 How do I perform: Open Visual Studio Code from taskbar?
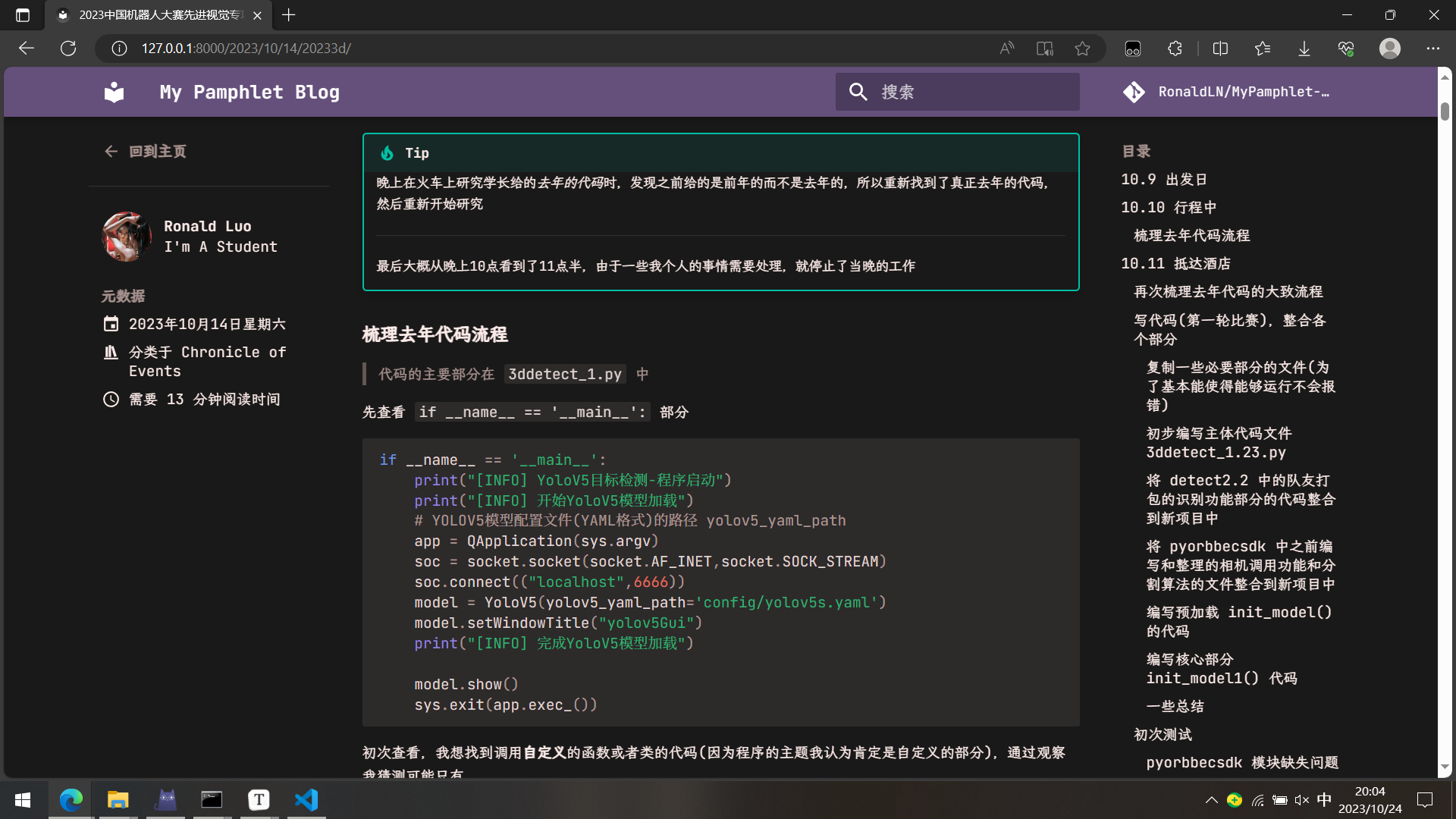pyautogui.click(x=306, y=800)
